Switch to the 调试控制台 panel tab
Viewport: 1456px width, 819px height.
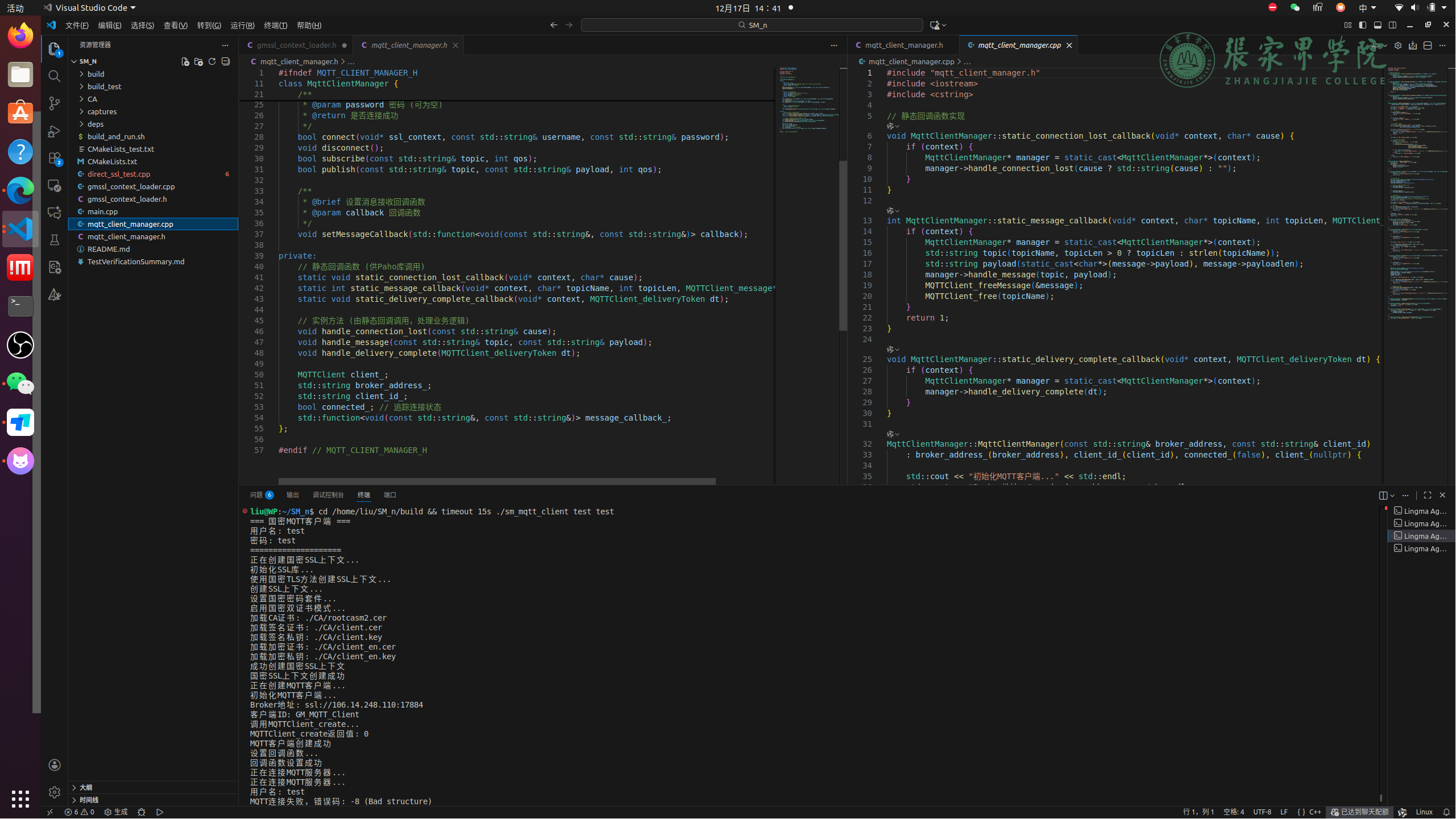[328, 495]
